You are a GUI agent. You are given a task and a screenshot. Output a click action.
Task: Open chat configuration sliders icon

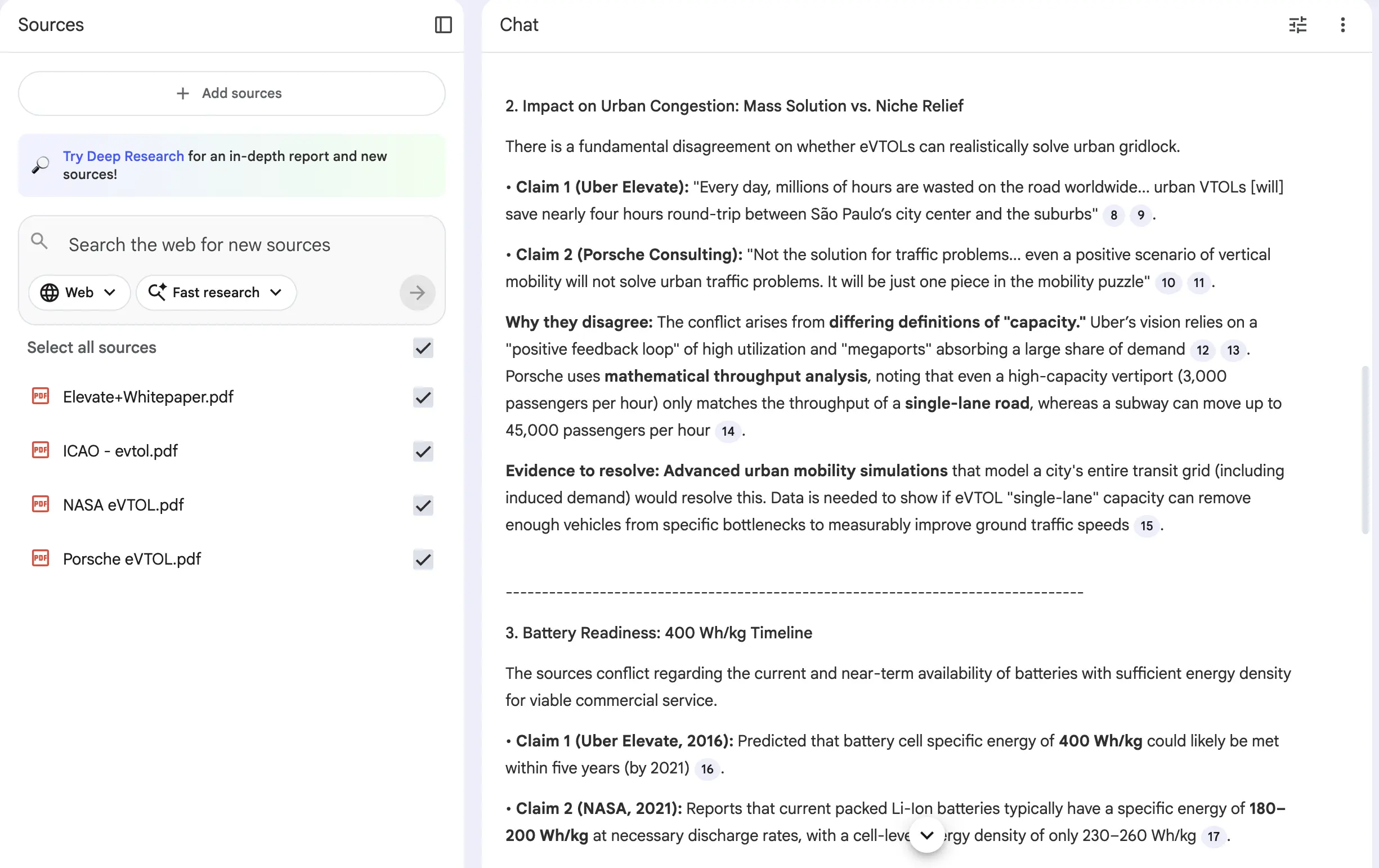coord(1297,25)
